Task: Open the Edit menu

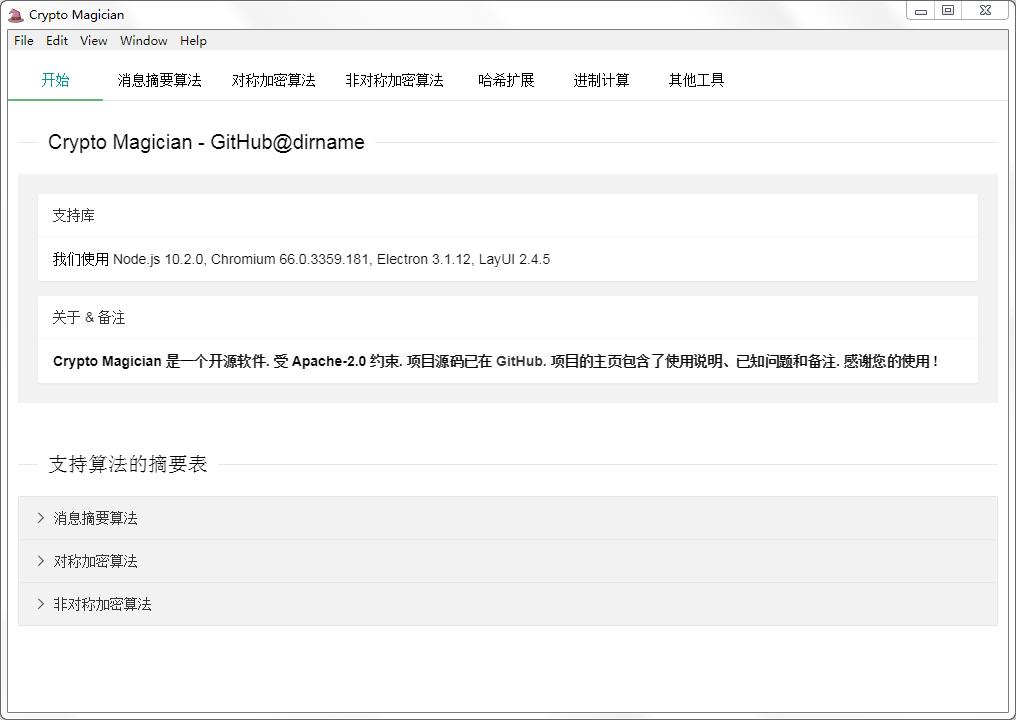Action: (56, 40)
